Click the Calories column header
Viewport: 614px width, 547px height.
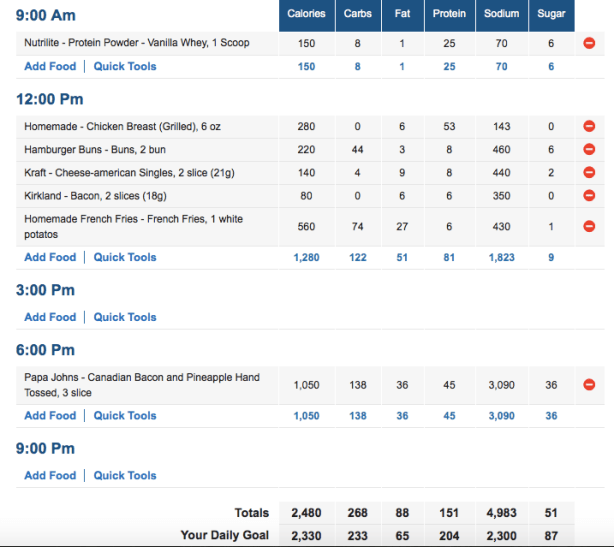point(306,14)
